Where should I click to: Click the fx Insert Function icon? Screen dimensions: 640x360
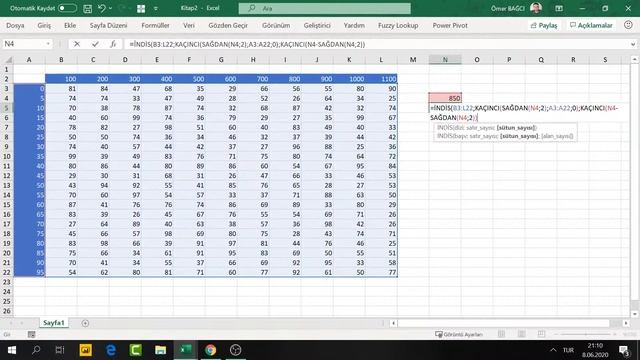[113, 44]
